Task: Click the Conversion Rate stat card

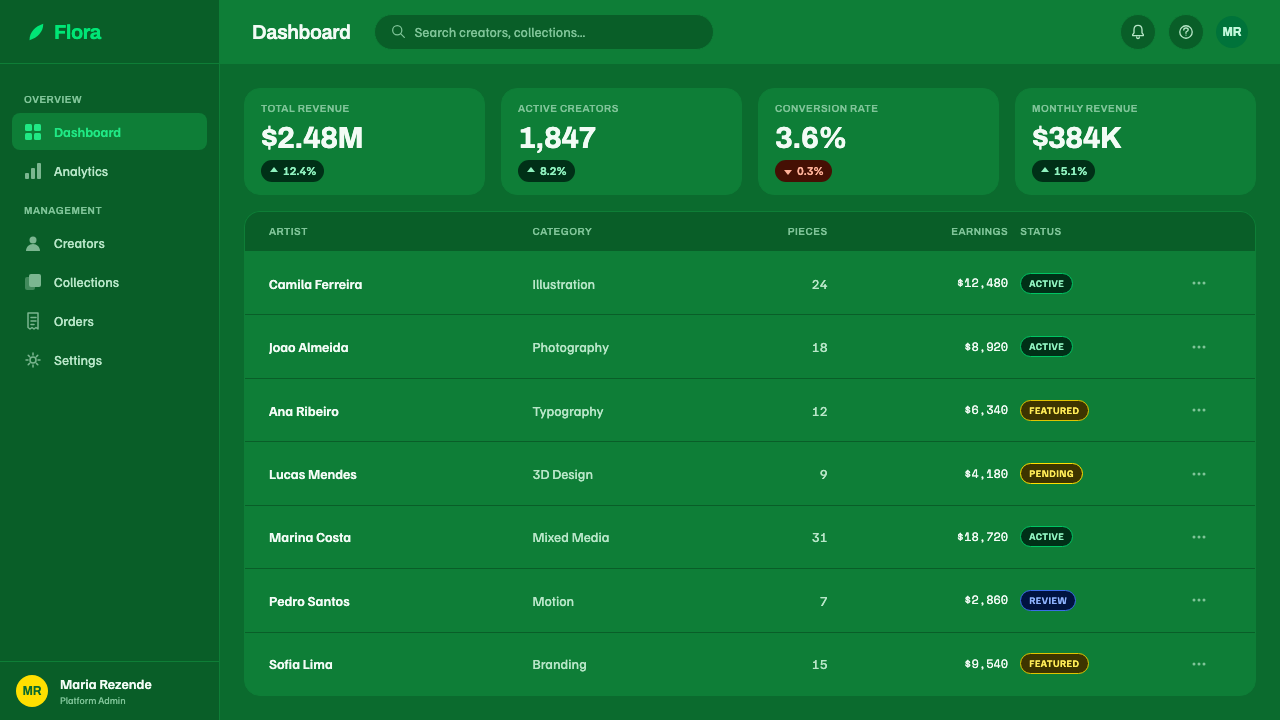Action: (878, 141)
